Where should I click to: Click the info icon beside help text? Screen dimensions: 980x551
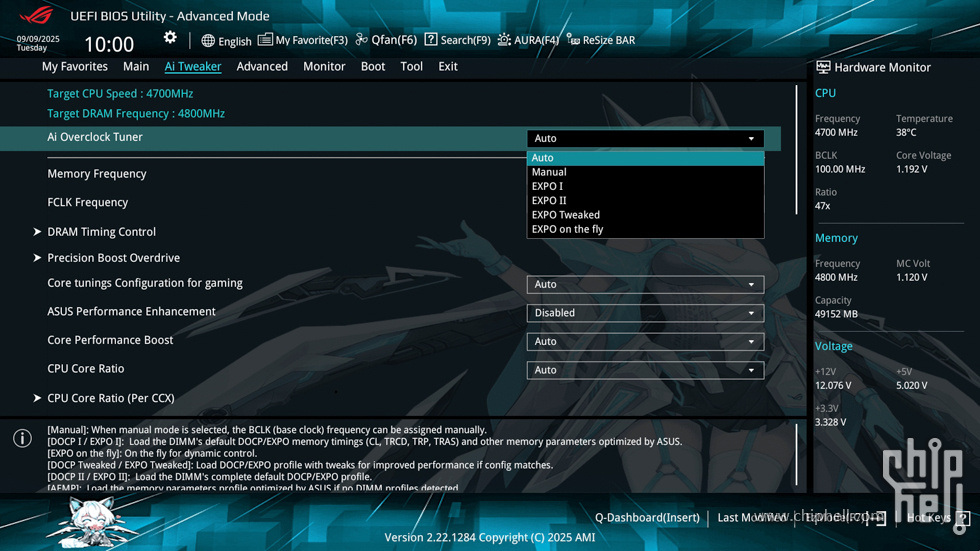coord(22,439)
